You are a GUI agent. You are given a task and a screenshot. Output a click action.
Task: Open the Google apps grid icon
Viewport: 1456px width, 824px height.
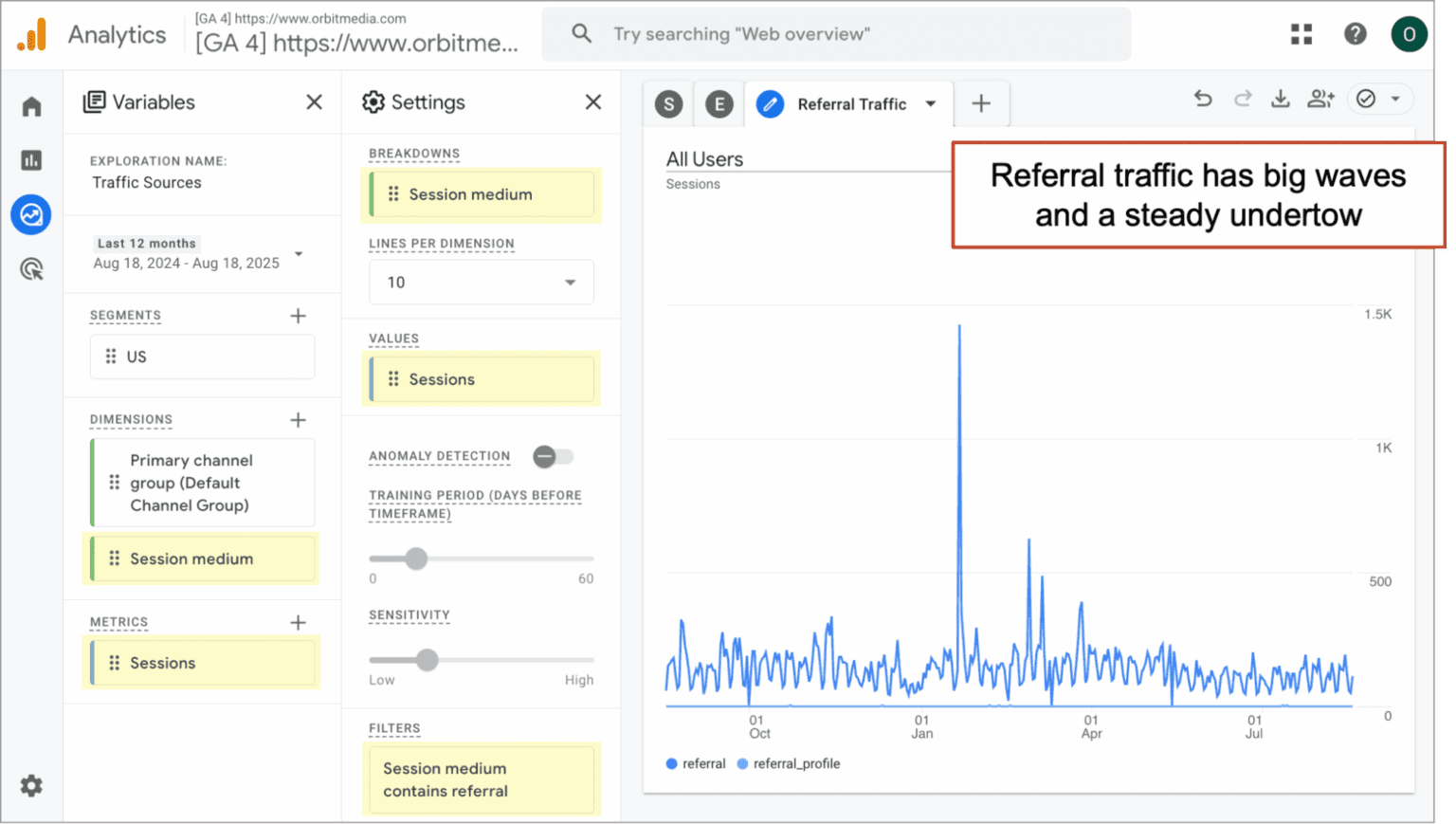click(1301, 34)
